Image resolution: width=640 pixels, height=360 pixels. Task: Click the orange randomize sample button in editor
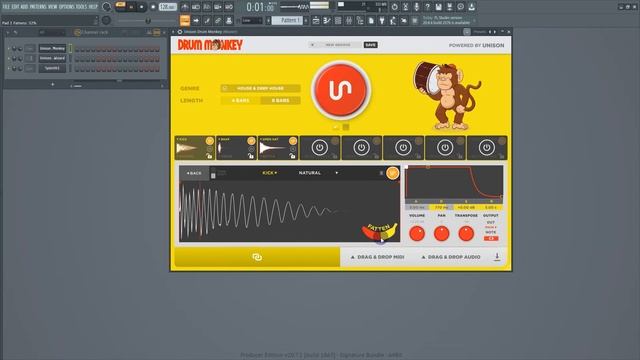coord(393,173)
